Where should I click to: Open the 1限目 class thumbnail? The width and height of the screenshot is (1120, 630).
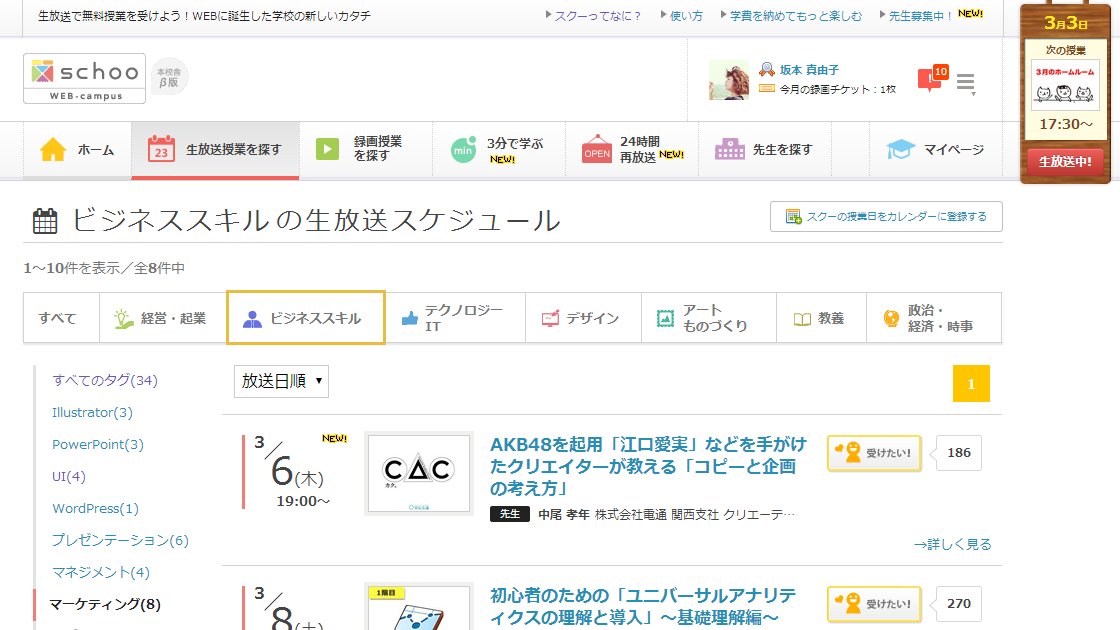pos(419,607)
